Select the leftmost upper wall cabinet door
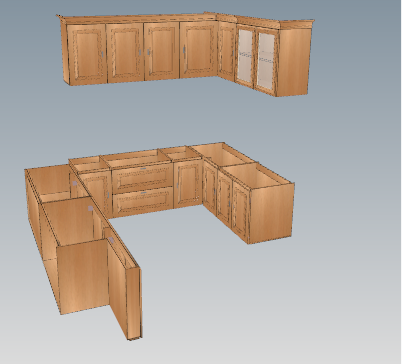 point(87,54)
